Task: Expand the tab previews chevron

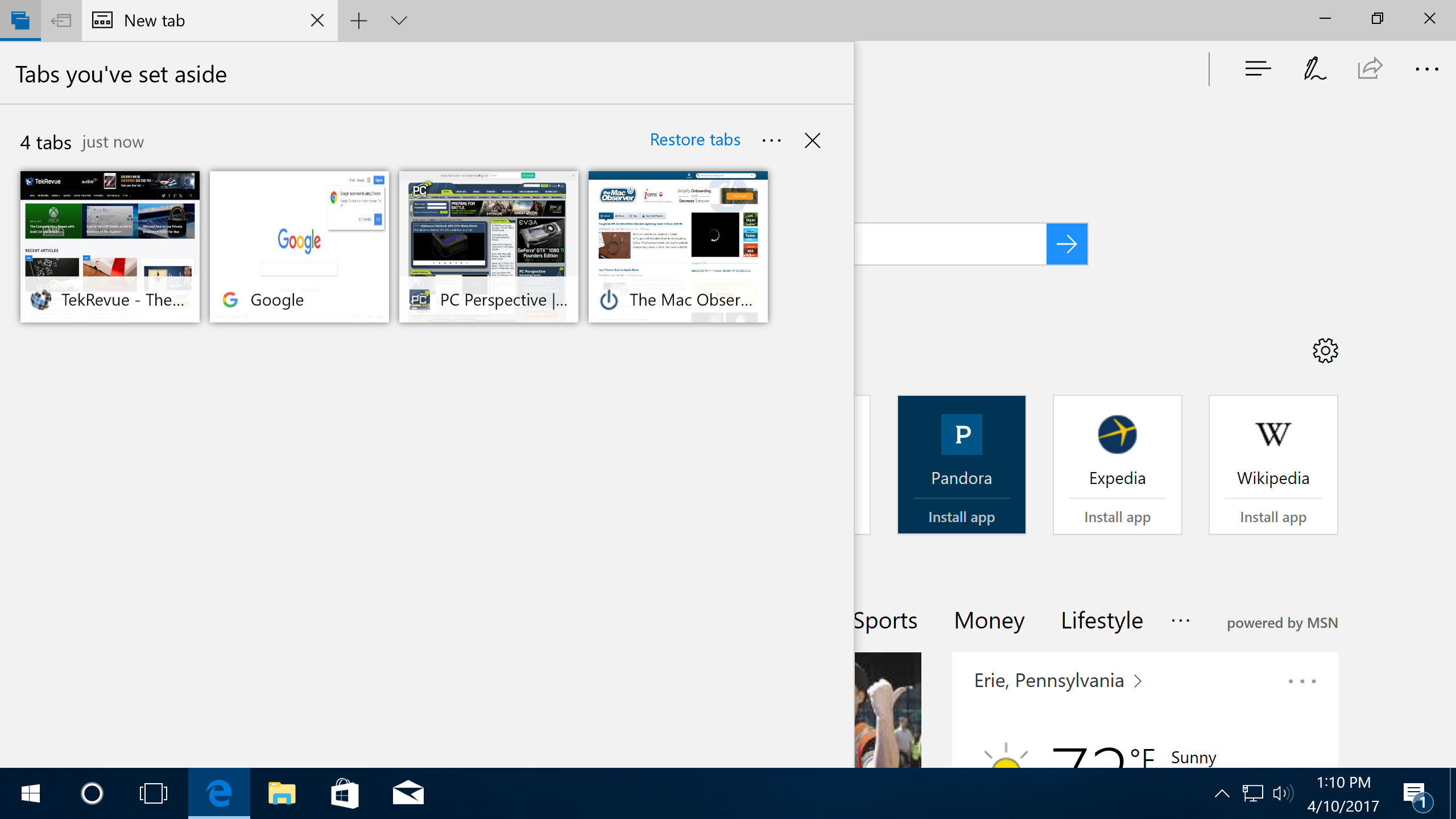Action: [x=399, y=20]
